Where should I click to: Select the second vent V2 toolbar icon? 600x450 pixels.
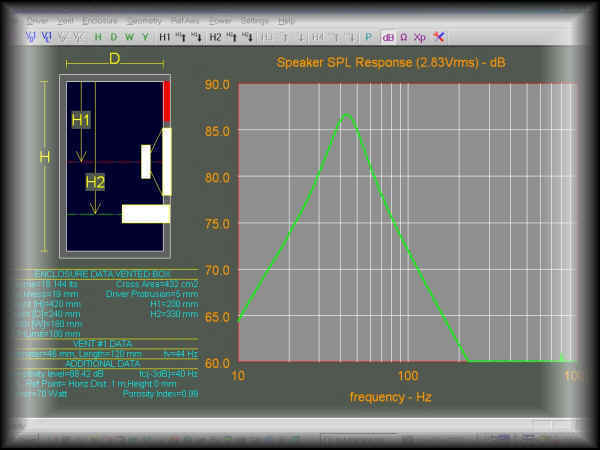[47, 37]
